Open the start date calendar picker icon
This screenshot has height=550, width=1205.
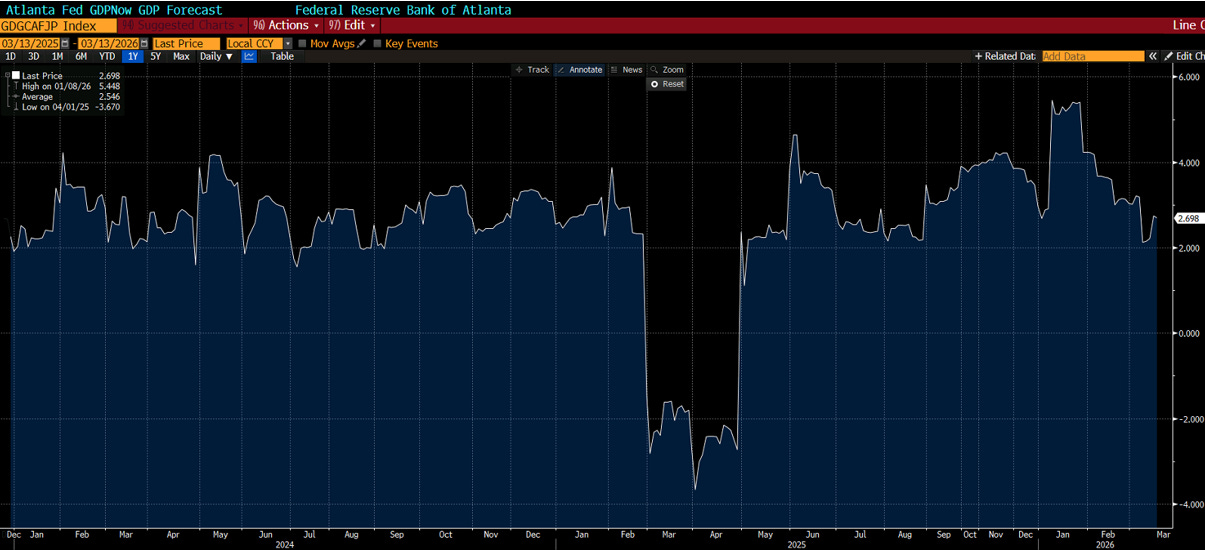[65, 43]
